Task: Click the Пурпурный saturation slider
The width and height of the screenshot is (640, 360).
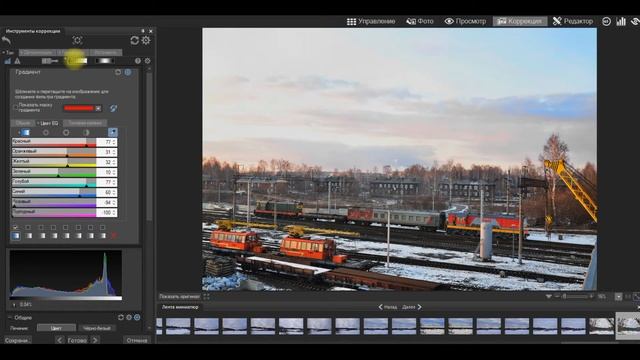Action: tap(54, 213)
